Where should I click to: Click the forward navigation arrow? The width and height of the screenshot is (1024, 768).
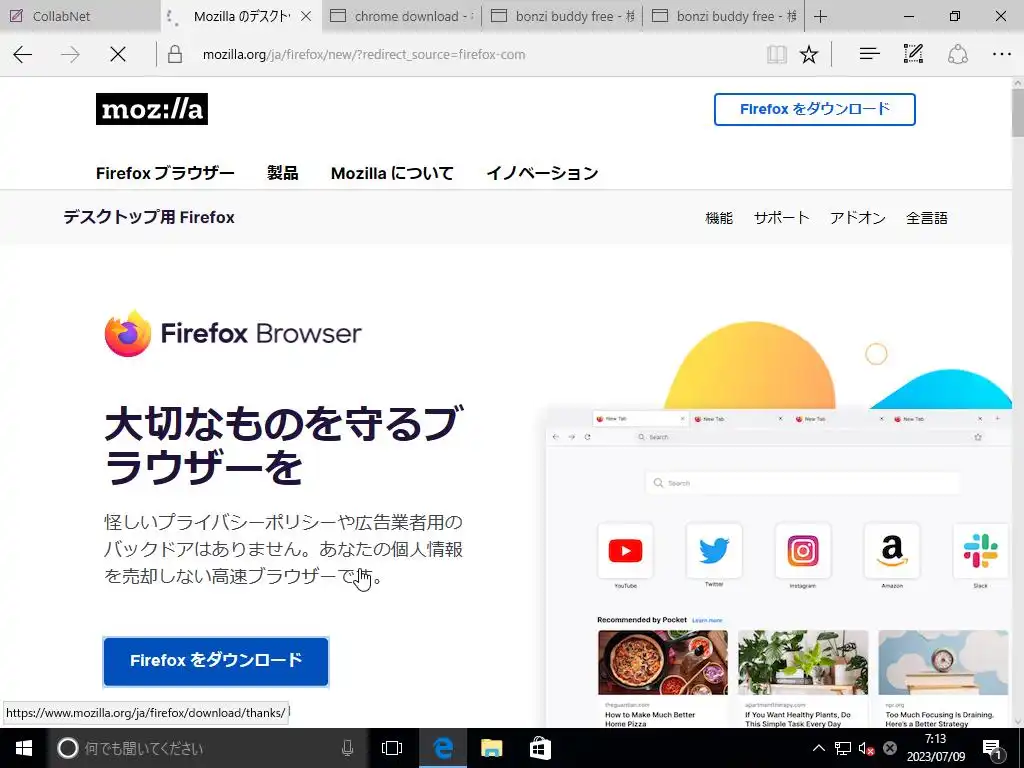[70, 54]
